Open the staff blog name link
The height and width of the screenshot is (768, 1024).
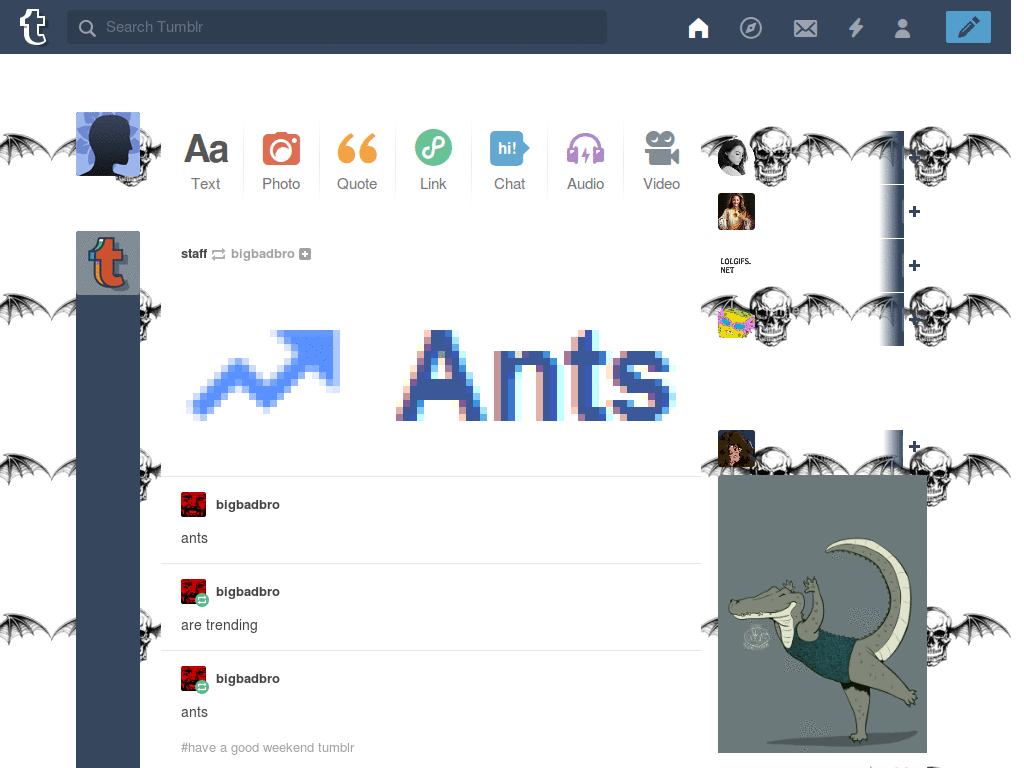tap(194, 253)
